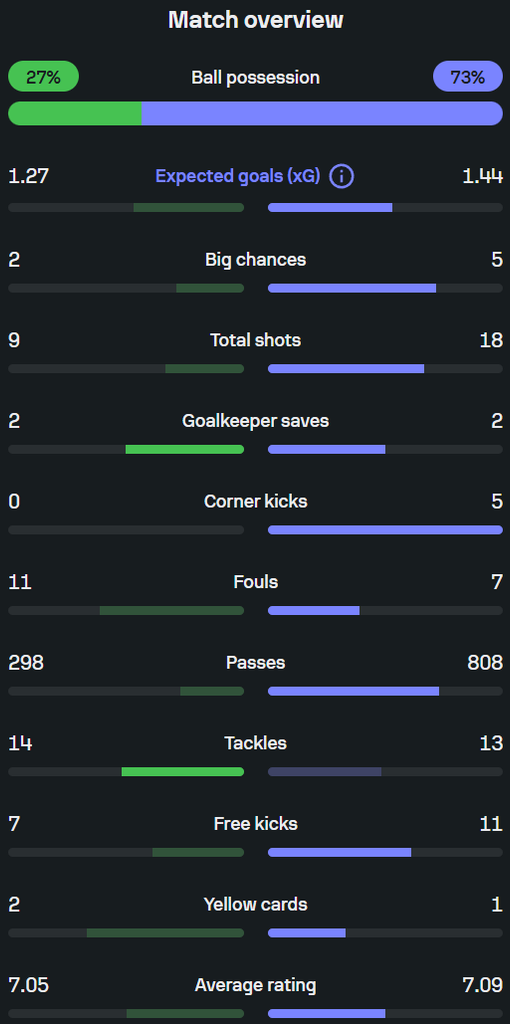The image size is (510, 1024).
Task: Click the Goalkeeper saves green bar
Action: (185, 449)
